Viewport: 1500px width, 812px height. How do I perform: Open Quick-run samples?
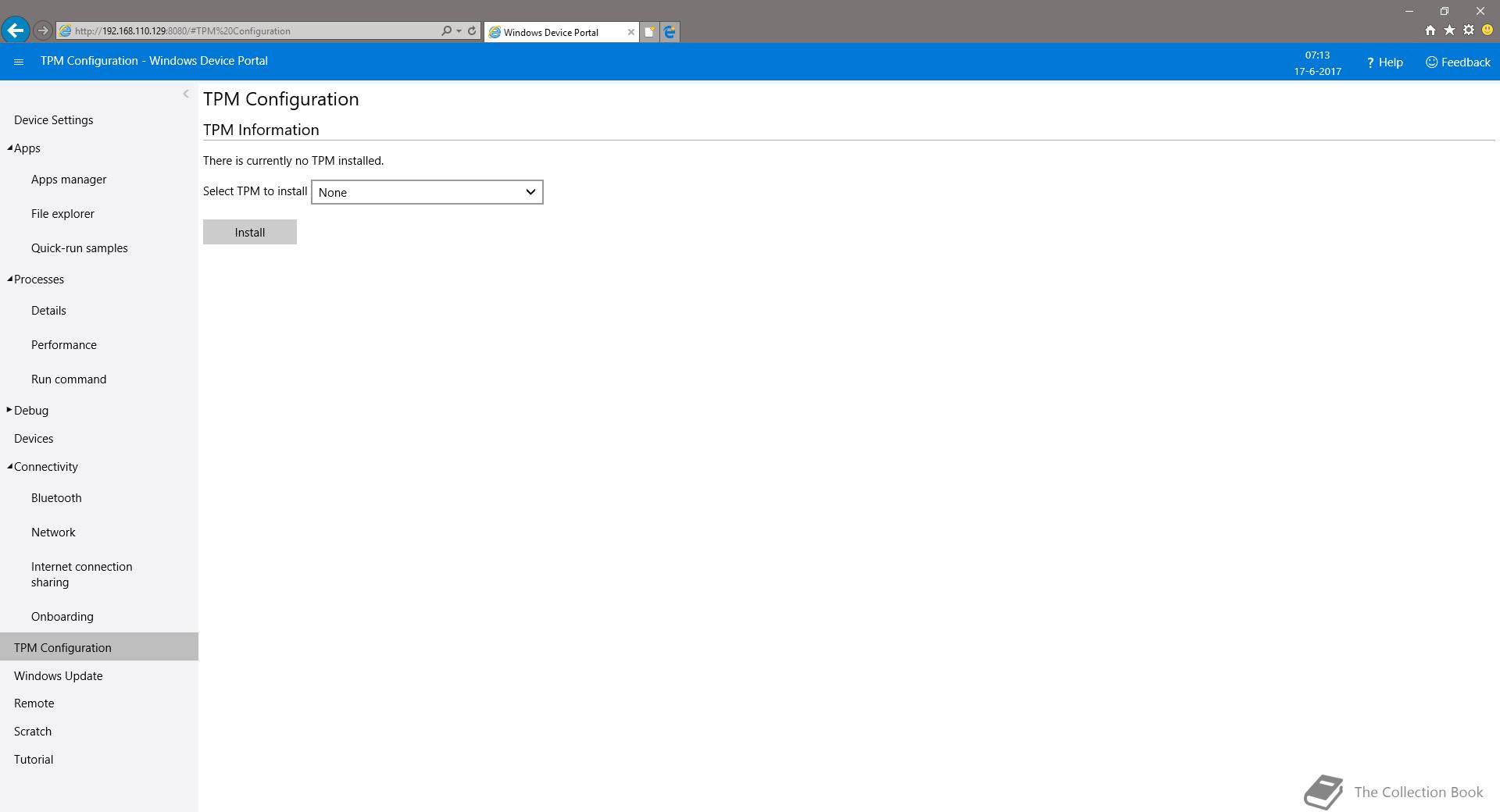[80, 248]
